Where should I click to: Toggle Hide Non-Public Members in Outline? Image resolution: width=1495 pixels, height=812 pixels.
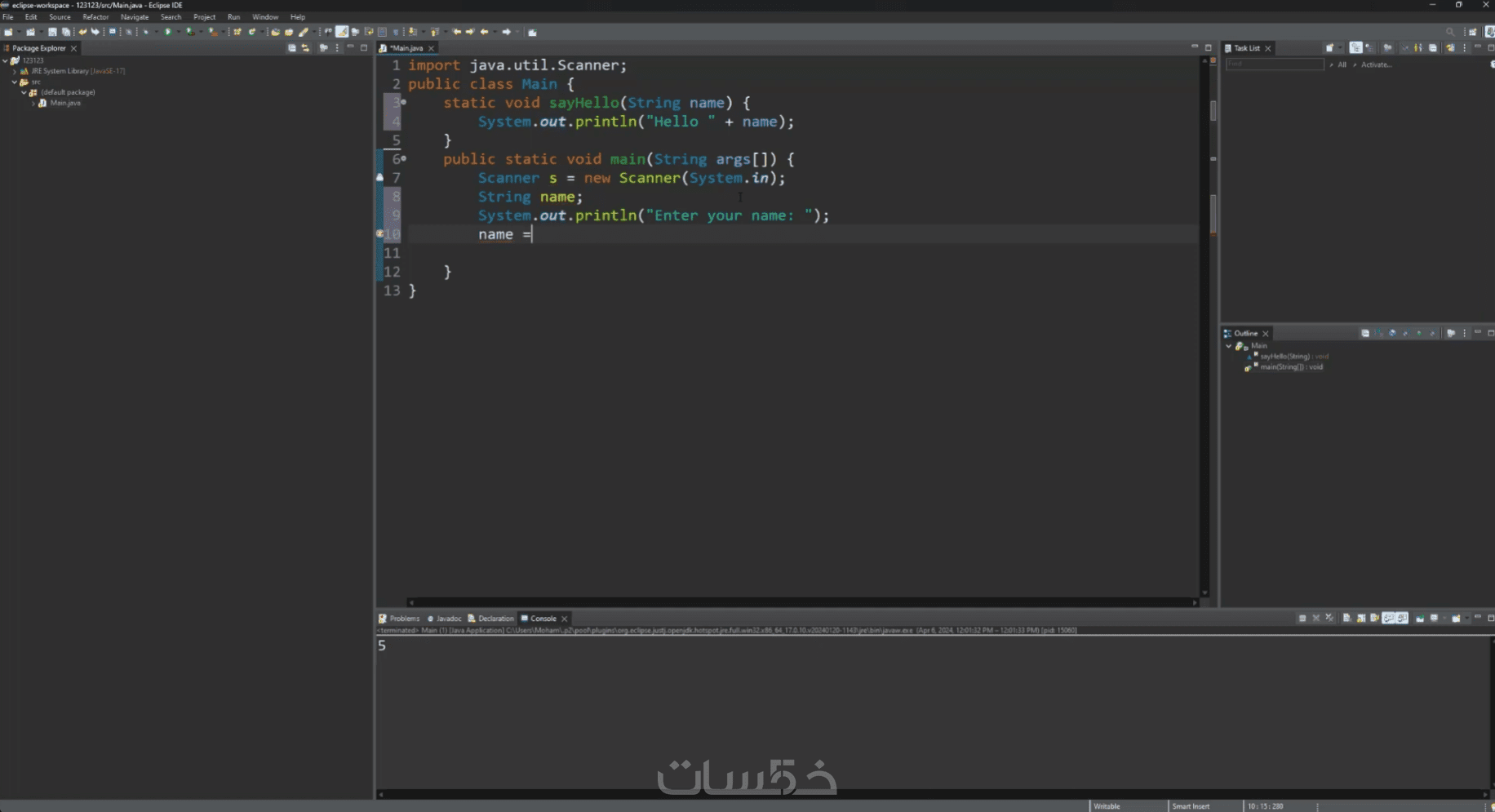click(1419, 333)
